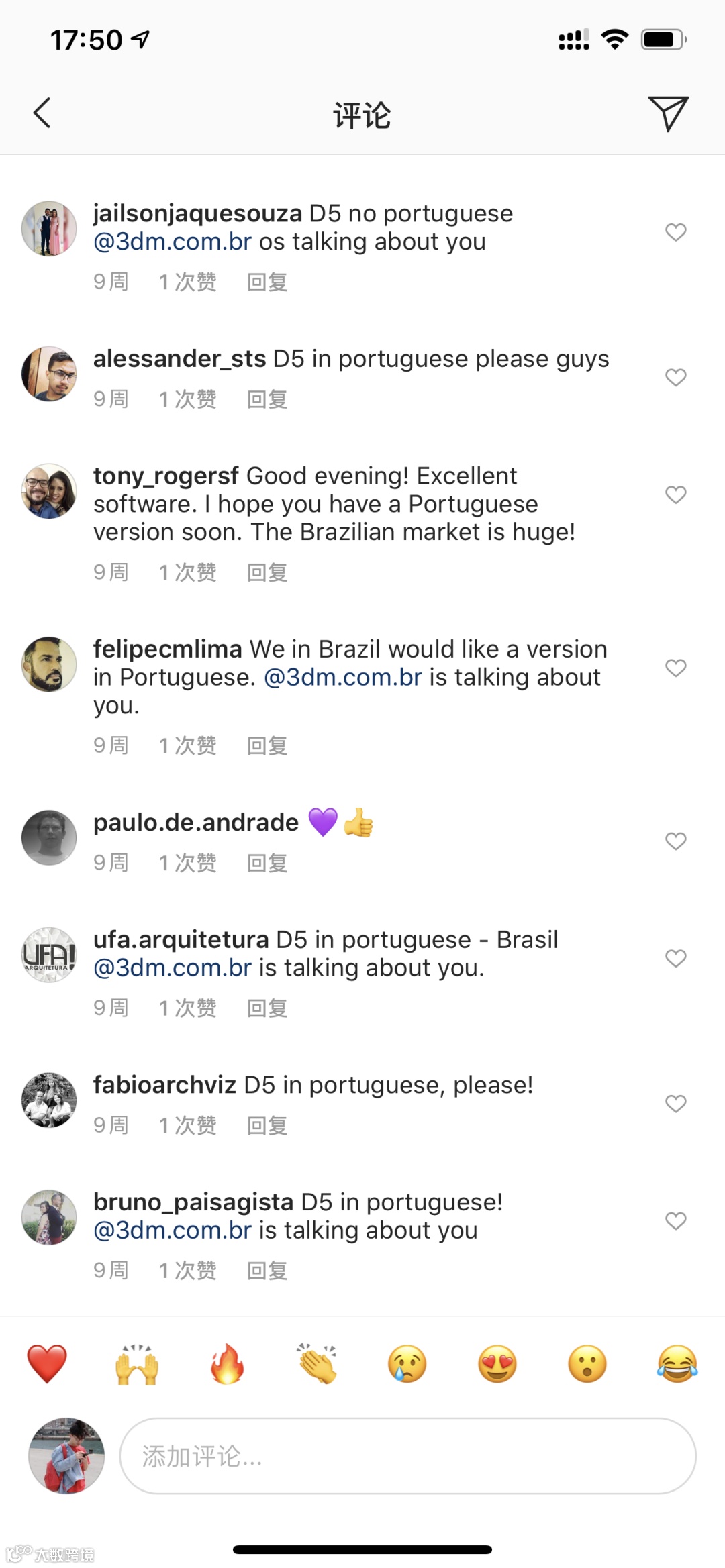This screenshot has width=725, height=1568.
Task: Insert the heart-eyes emoji
Action: [497, 1364]
